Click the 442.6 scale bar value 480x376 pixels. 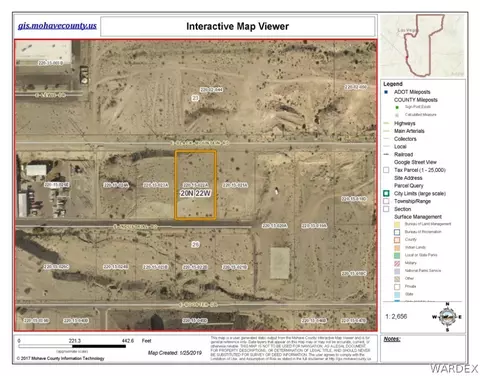[127, 341]
